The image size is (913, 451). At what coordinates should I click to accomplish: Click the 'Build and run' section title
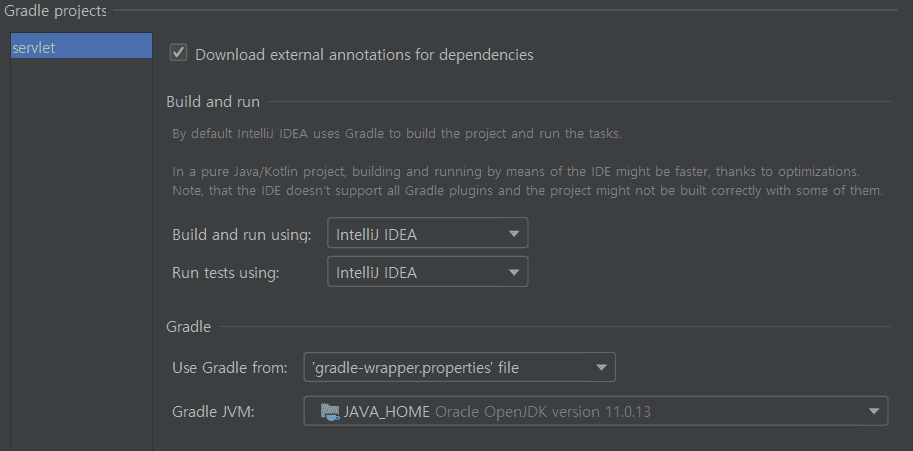tap(213, 102)
